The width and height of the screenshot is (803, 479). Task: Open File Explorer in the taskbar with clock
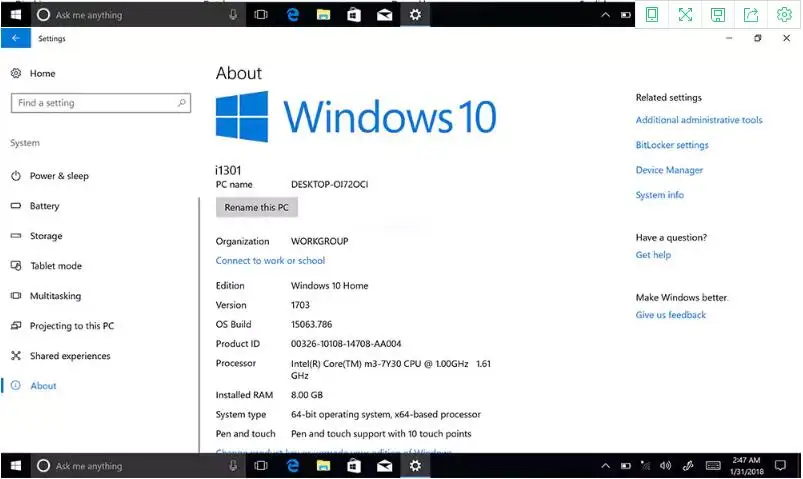tap(323, 465)
